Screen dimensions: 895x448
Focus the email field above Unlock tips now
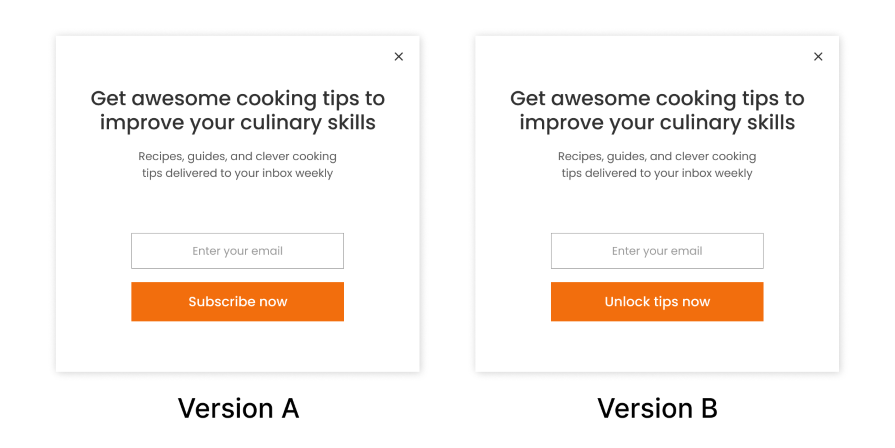[657, 251]
